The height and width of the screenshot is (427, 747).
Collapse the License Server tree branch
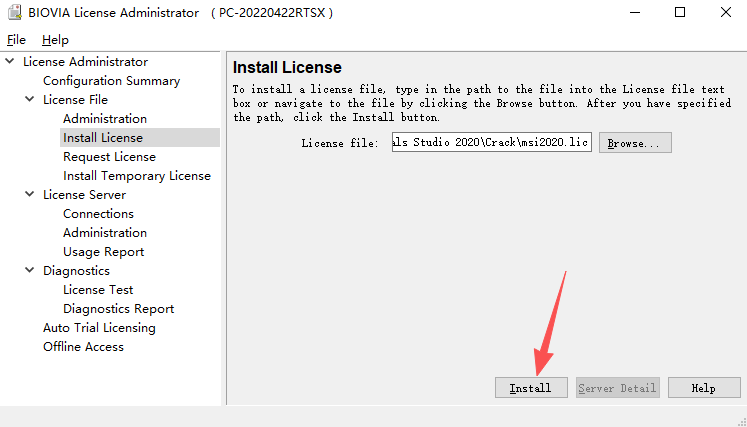30,194
